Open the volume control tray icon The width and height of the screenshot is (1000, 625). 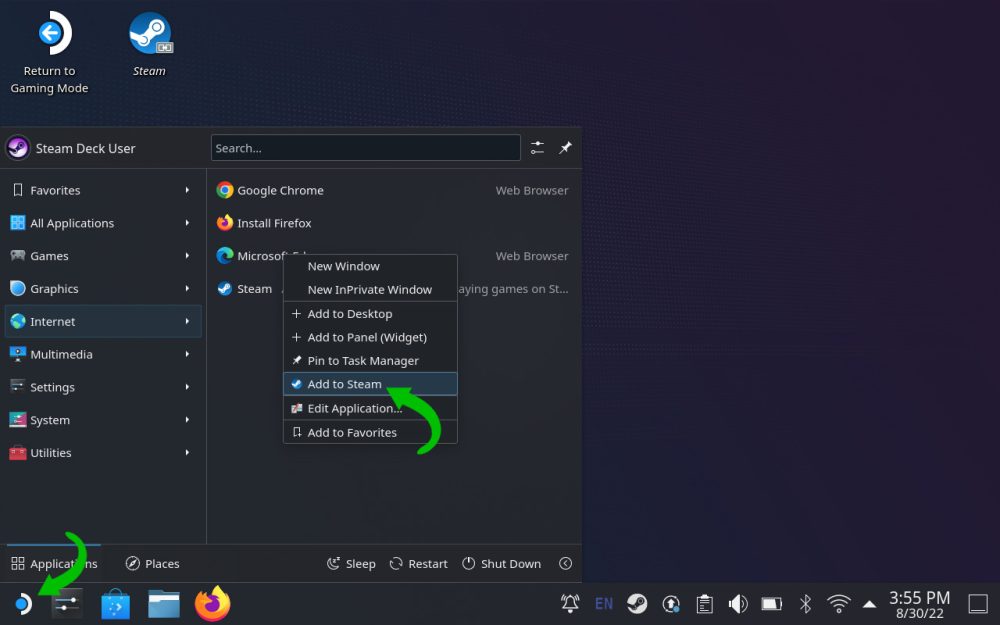click(738, 603)
